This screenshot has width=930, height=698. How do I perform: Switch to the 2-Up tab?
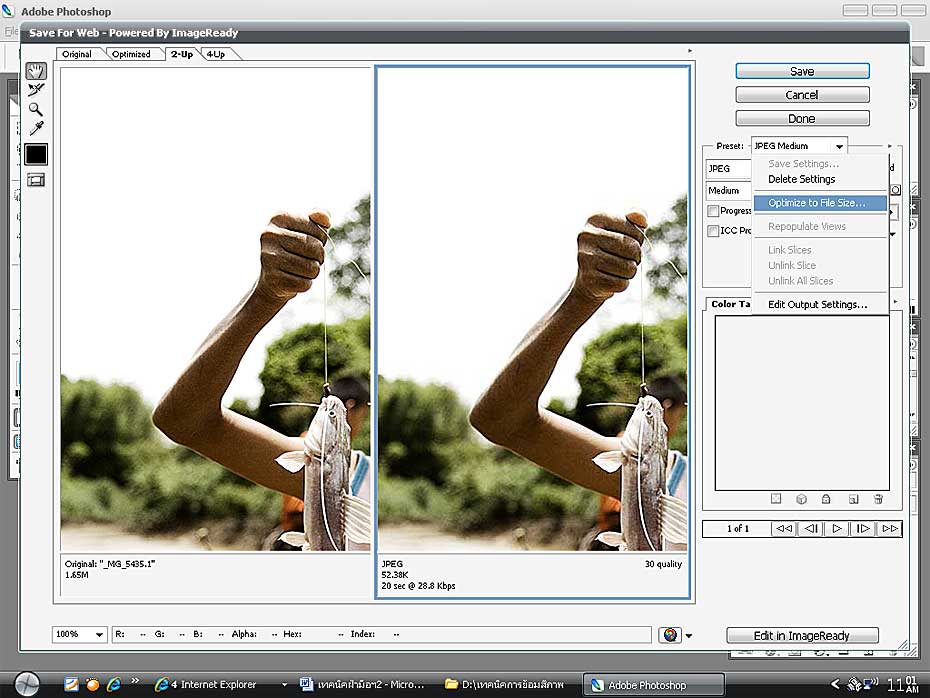(x=181, y=54)
